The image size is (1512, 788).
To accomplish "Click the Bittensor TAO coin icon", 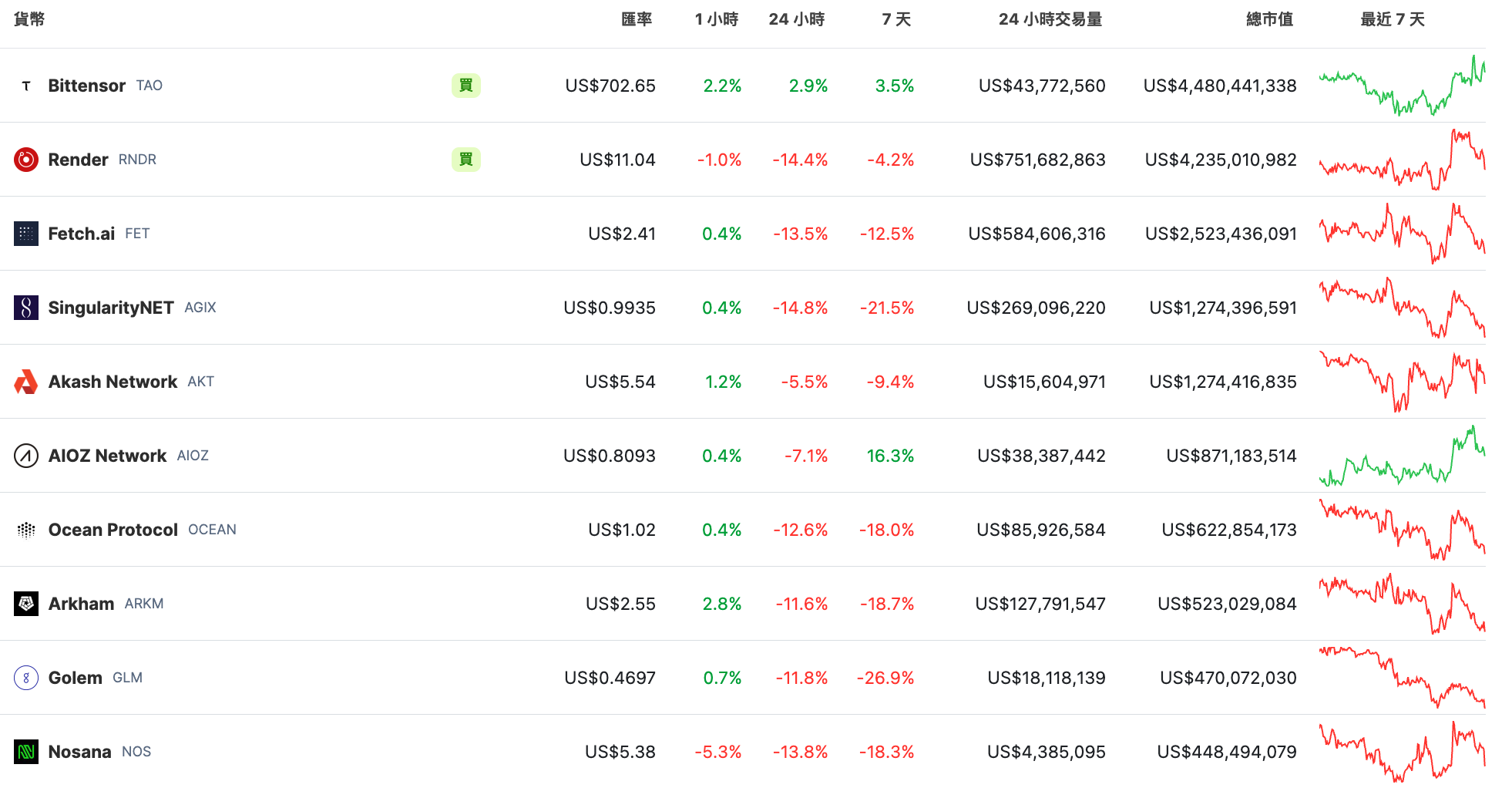I will 26,86.
